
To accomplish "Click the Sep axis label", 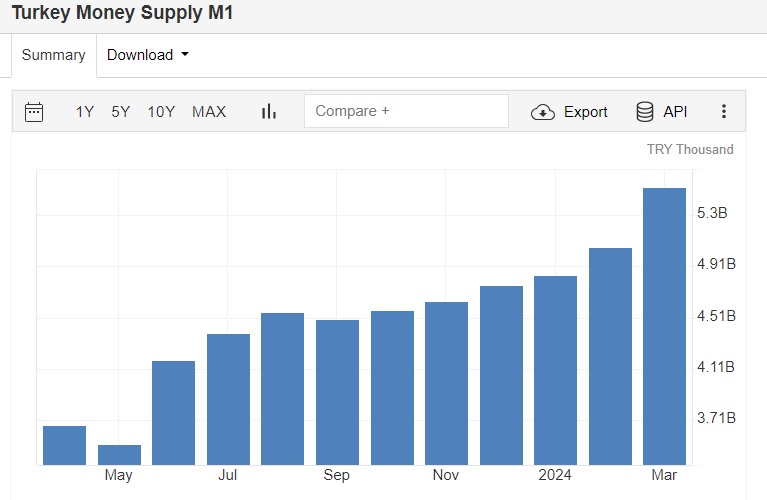I will pyautogui.click(x=337, y=475).
